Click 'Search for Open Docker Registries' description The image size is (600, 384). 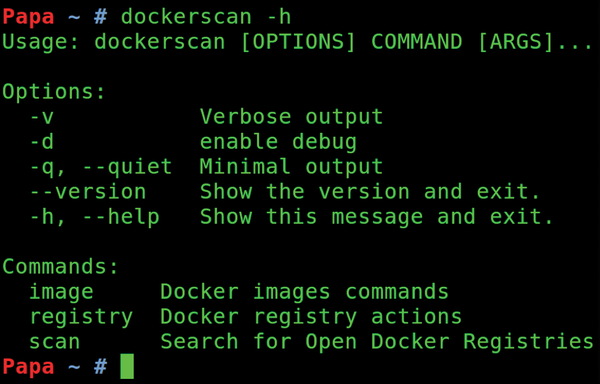tap(377, 342)
